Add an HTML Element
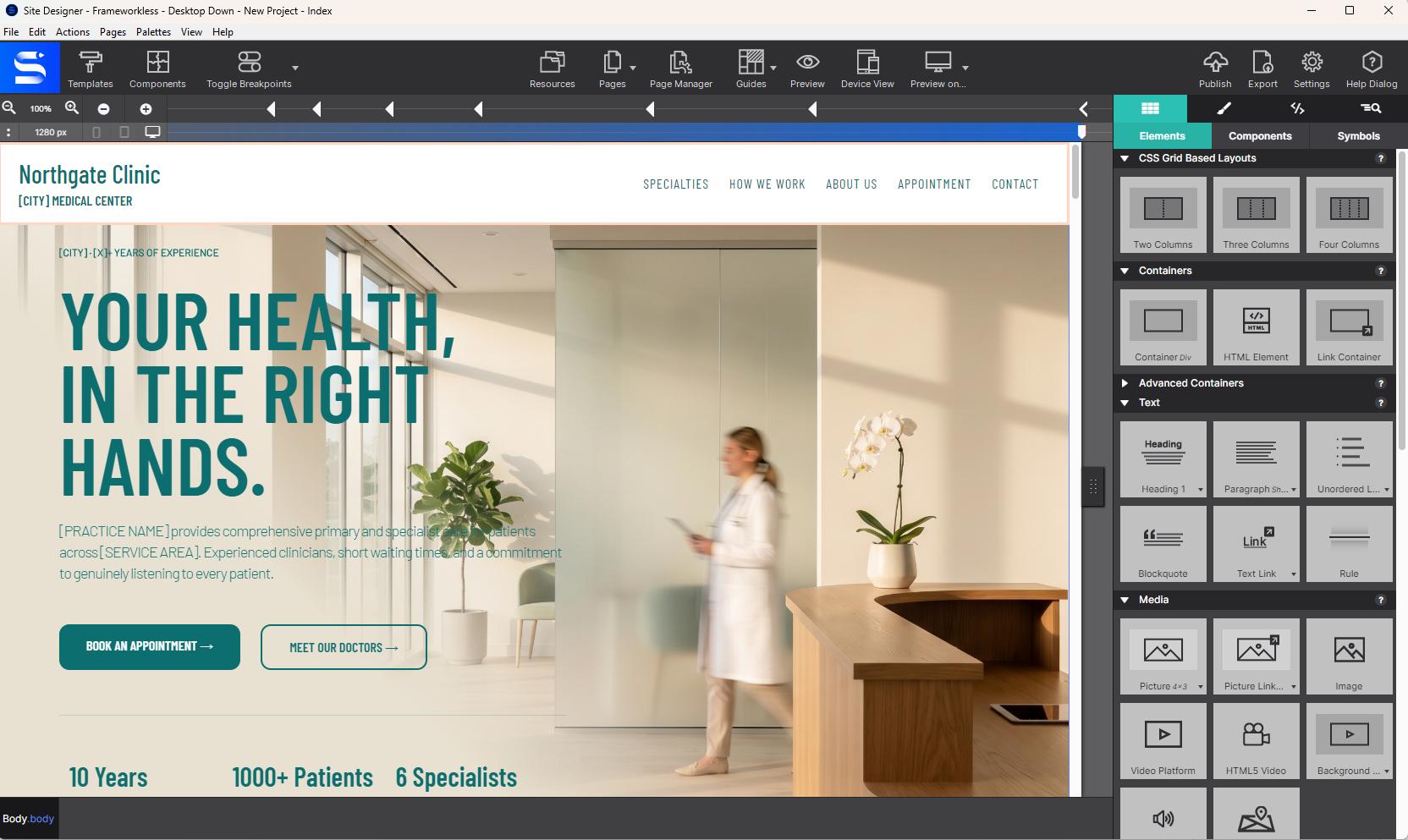Screen dimensions: 1408x840 click(1256, 327)
